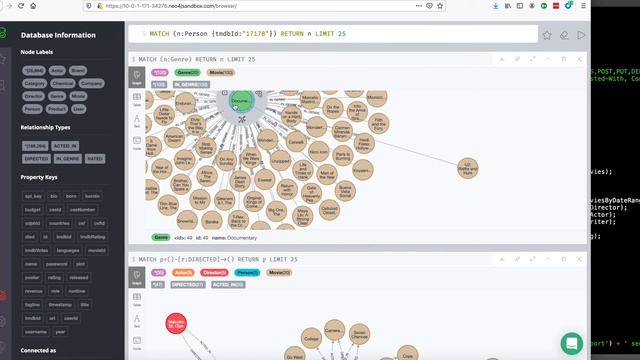Screen dimensions: 640x360
Task: Reload the page in the browser toolbar
Action: (x=21, y=6)
